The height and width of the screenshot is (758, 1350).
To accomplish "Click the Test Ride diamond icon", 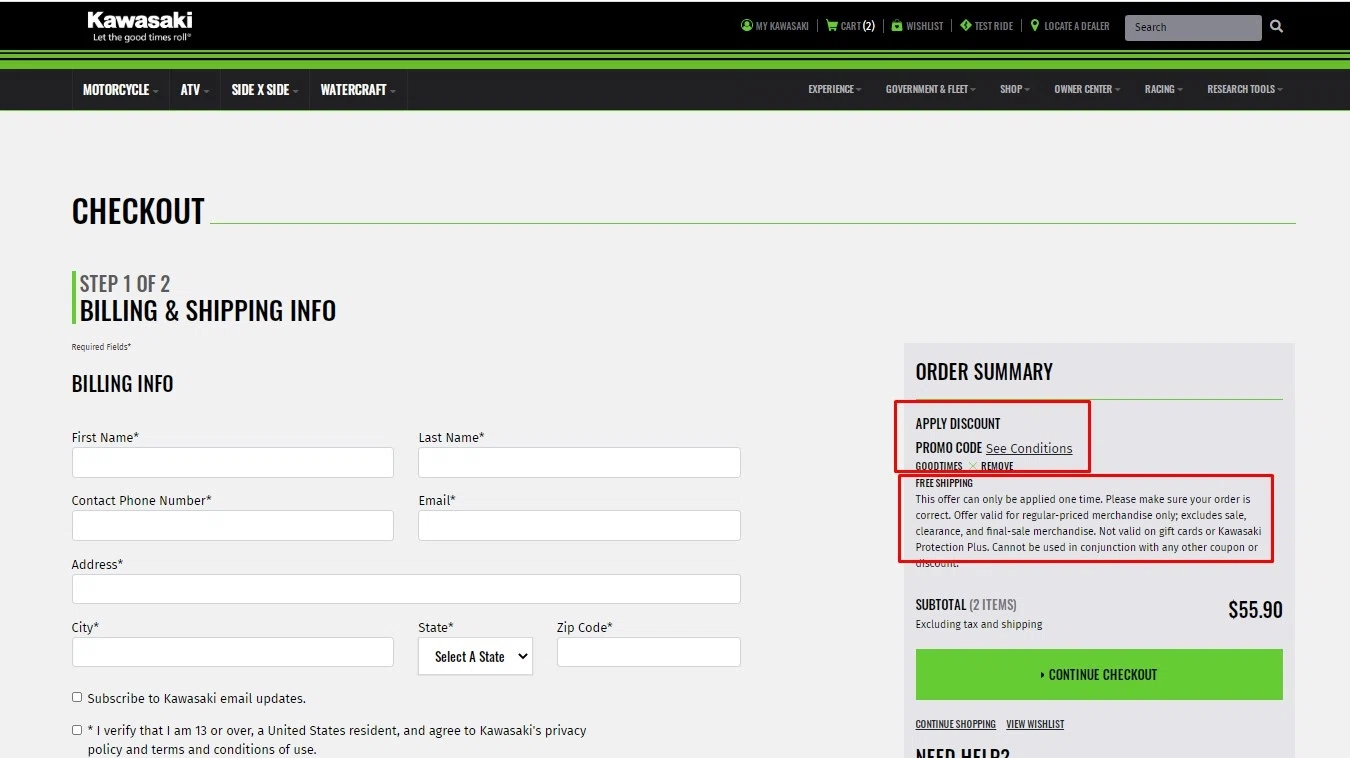I will click(965, 26).
